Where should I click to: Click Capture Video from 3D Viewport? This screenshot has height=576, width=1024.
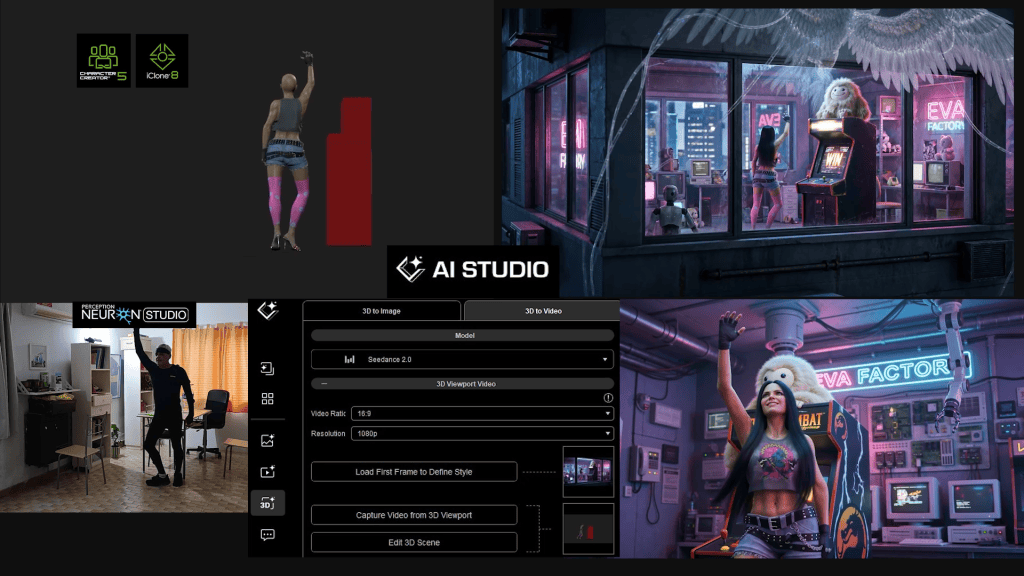click(x=414, y=515)
